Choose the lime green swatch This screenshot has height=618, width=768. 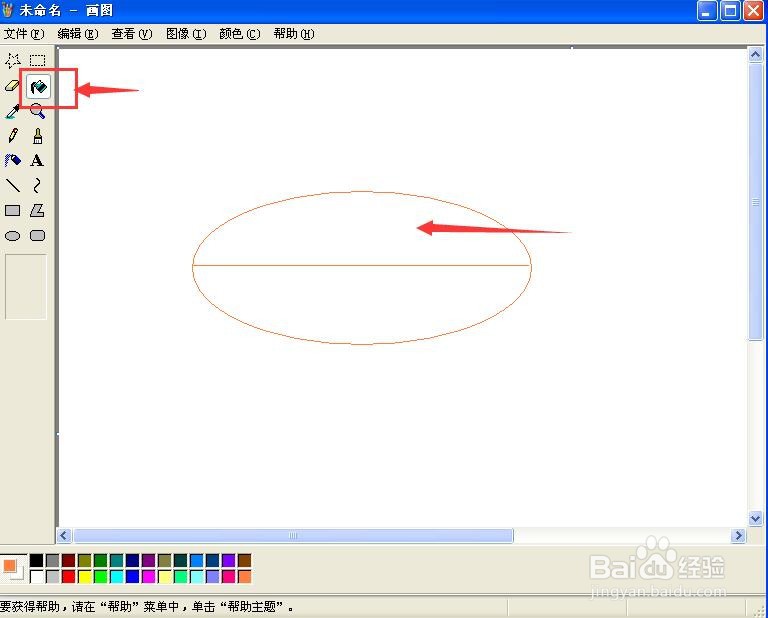[100, 576]
